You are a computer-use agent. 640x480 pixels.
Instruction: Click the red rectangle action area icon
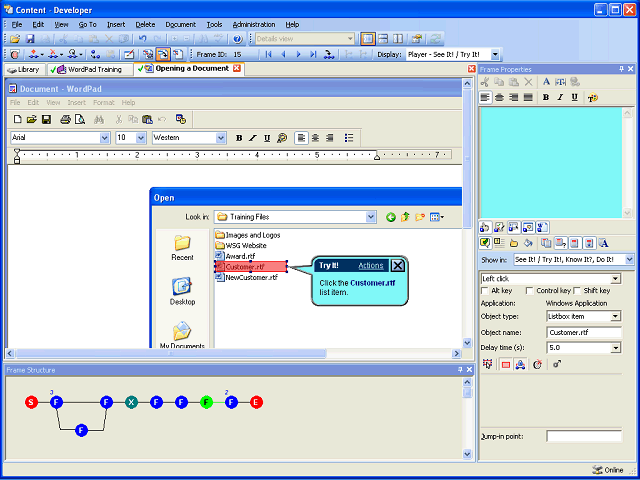click(506, 365)
